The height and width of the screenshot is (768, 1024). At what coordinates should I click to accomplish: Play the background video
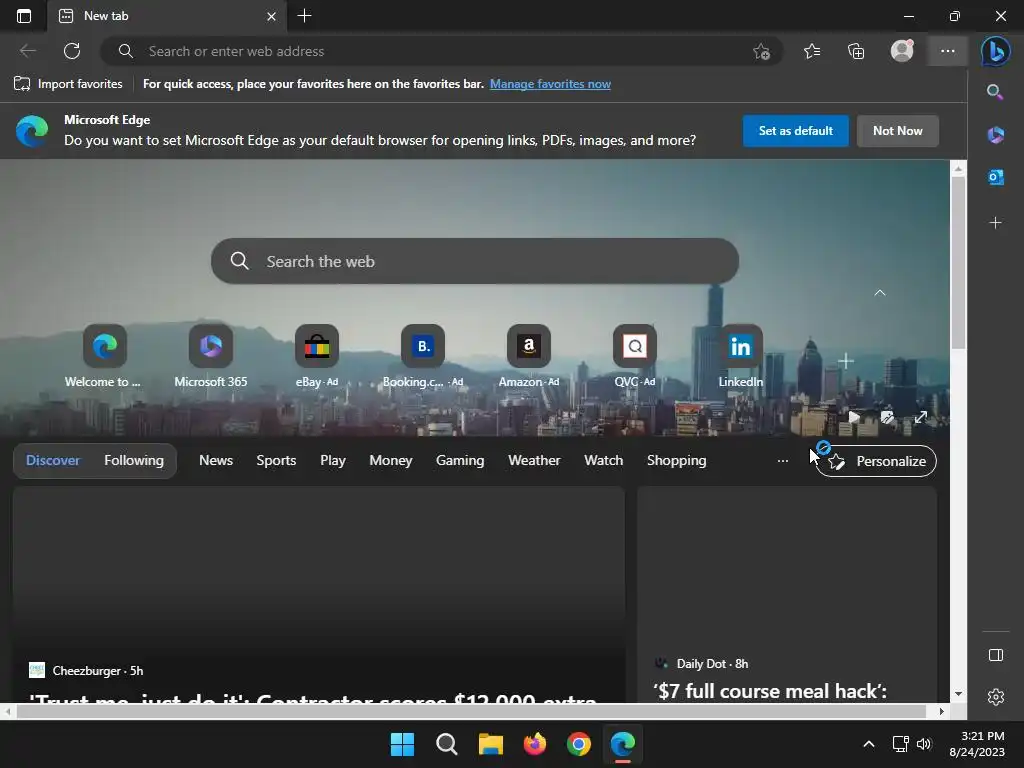point(854,417)
